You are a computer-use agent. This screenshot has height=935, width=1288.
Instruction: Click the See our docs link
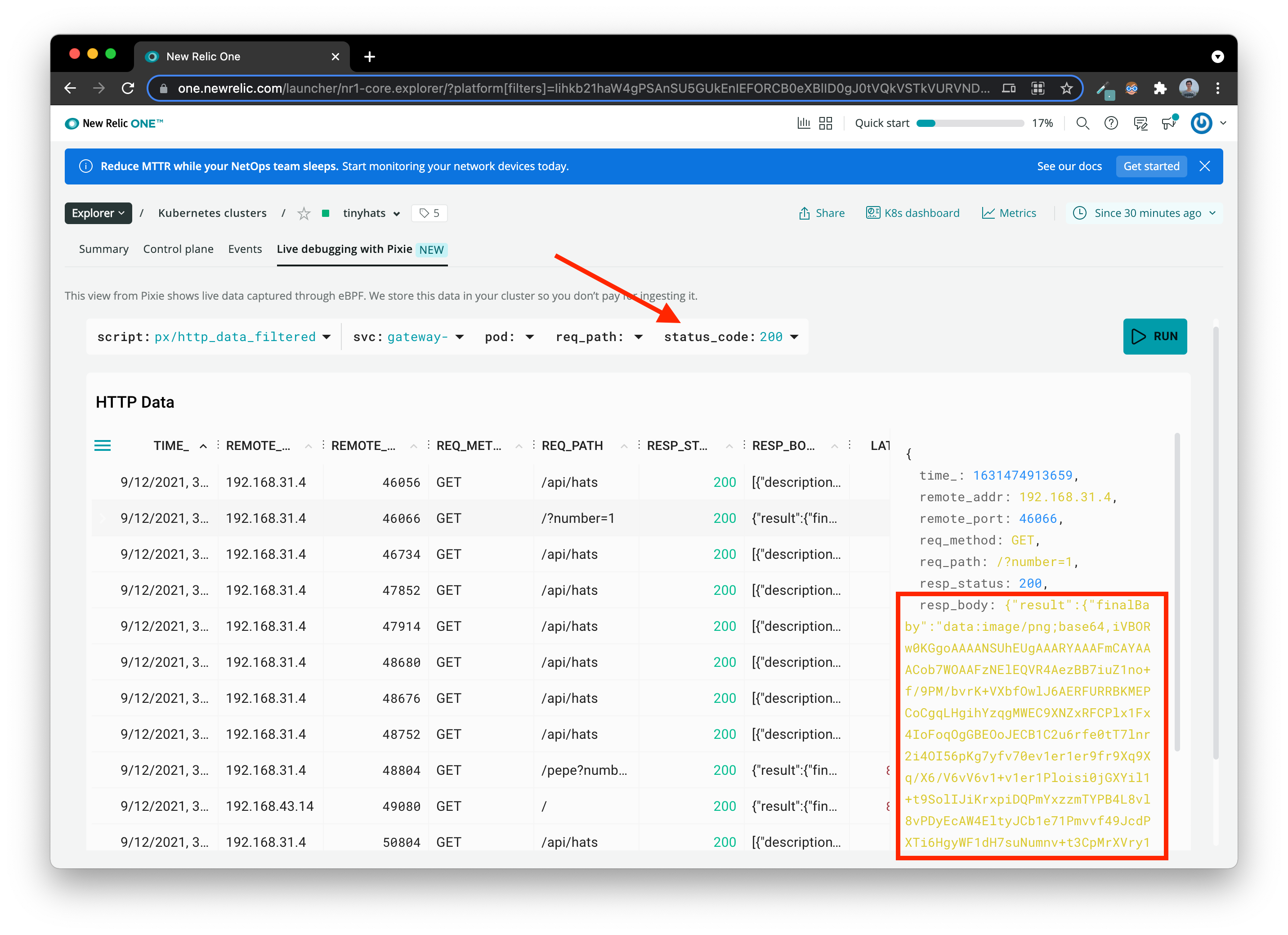tap(1069, 166)
